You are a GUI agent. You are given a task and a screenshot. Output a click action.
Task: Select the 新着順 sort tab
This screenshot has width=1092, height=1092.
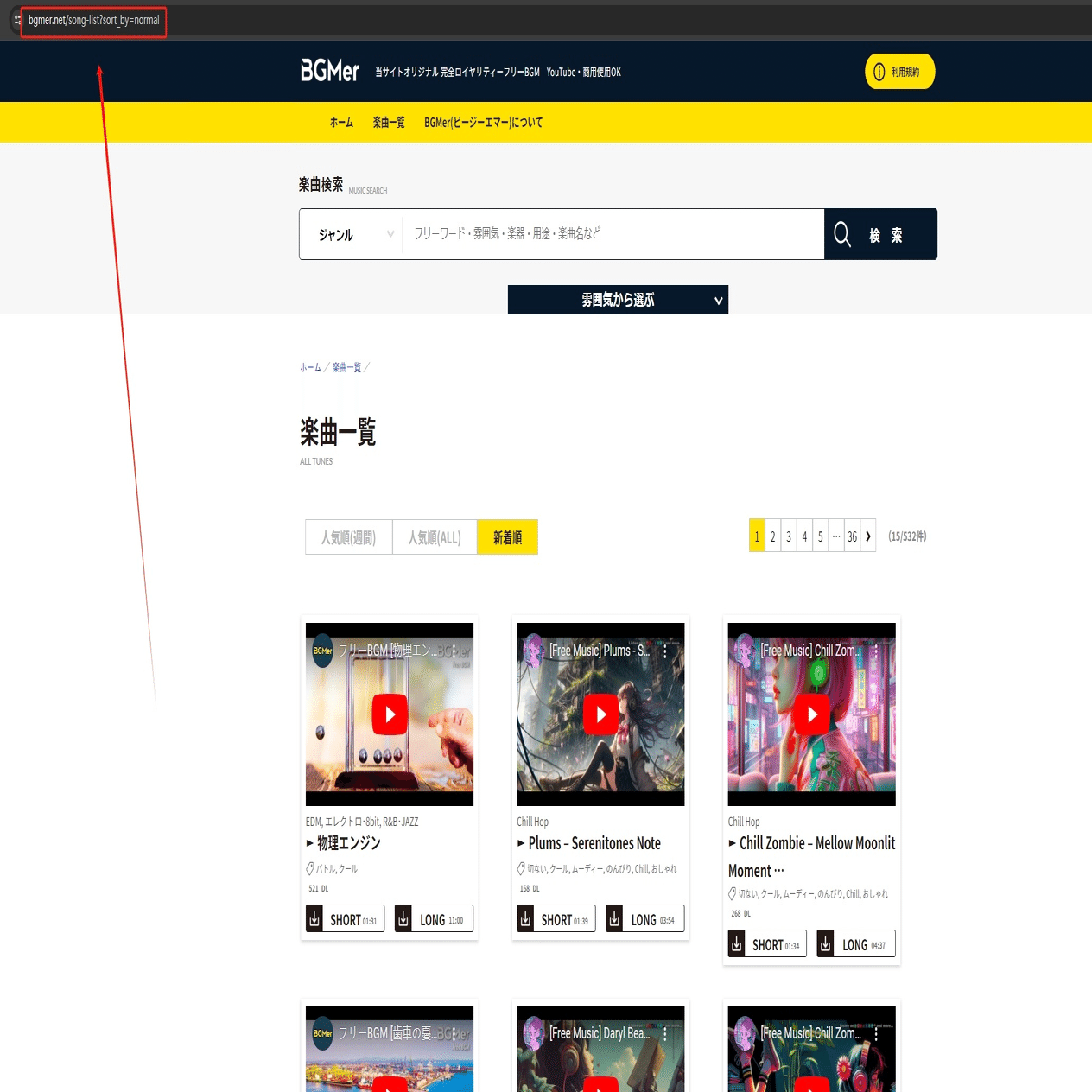507,537
